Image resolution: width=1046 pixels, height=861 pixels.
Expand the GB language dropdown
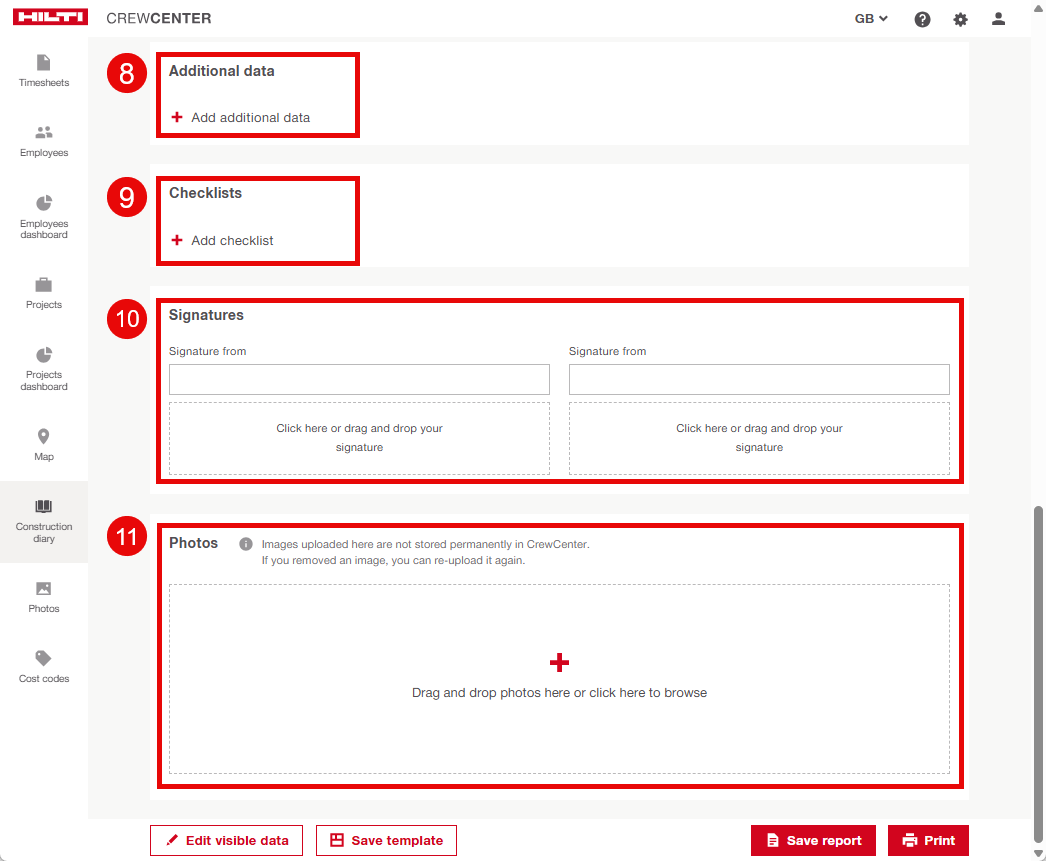point(871,19)
